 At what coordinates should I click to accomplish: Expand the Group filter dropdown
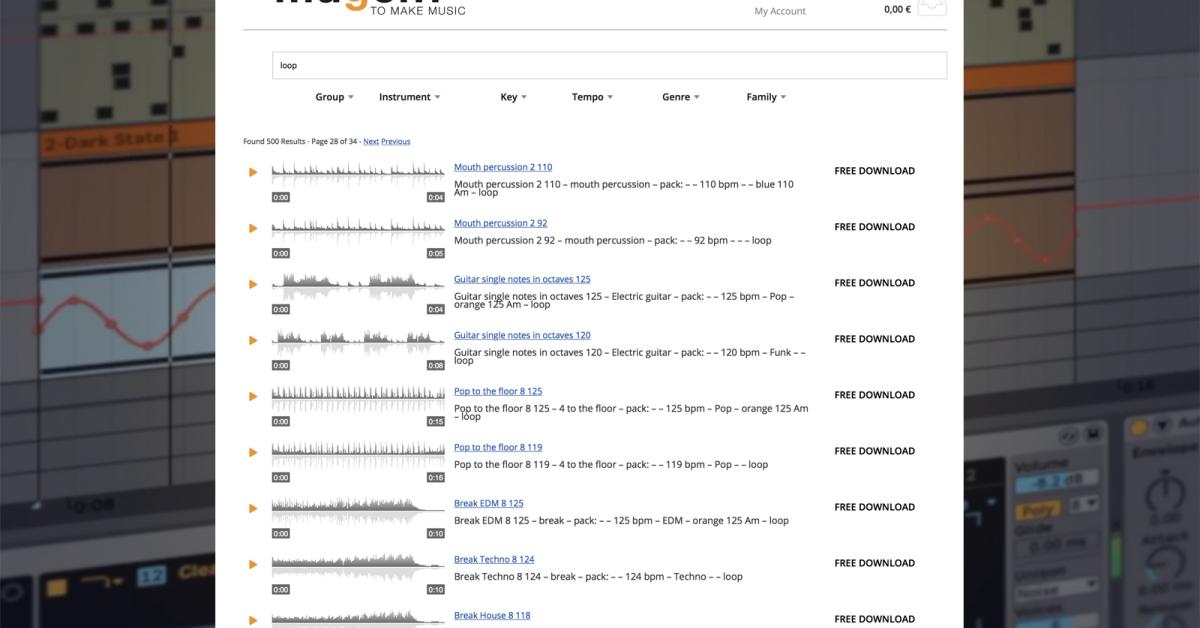coord(334,97)
